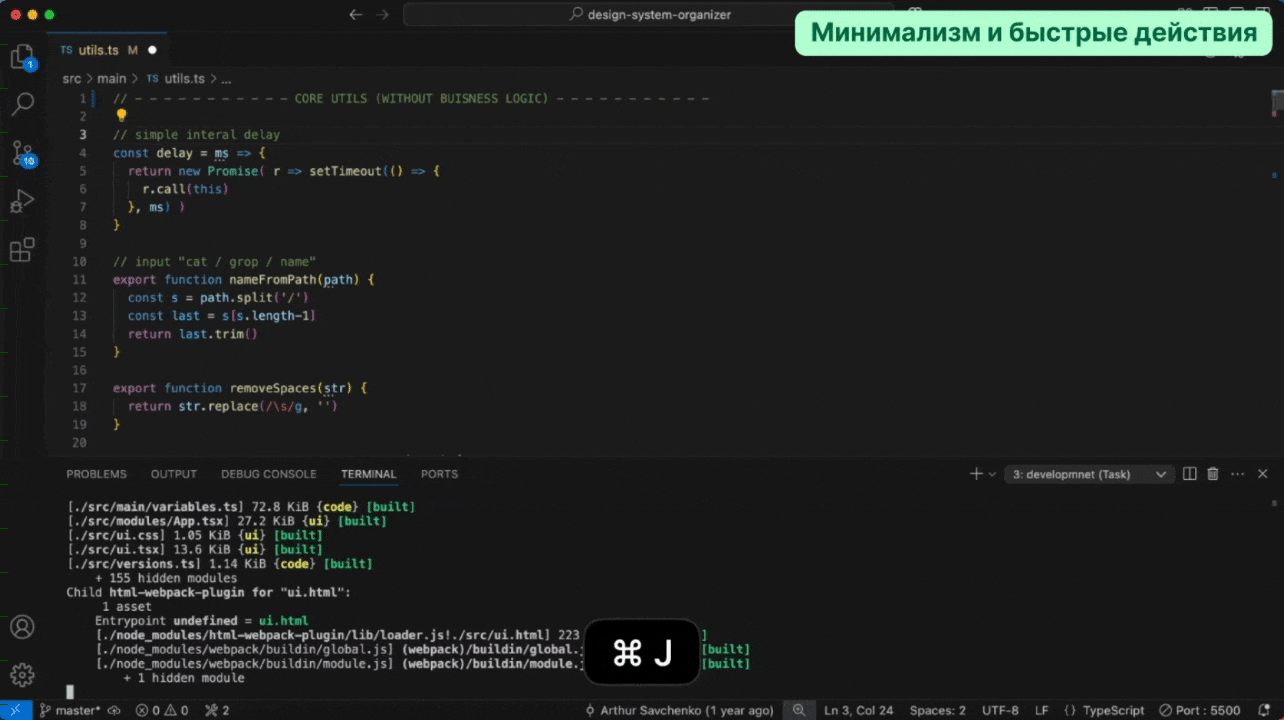Click the './src/ui.css' terminal line
Viewport: 1284px width, 720px height.
(x=194, y=535)
